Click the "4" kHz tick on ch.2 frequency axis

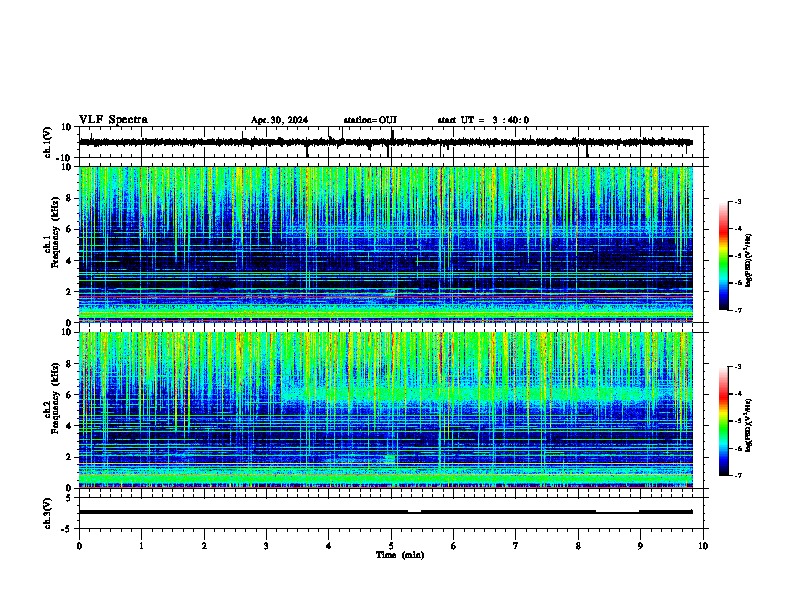pos(69,426)
